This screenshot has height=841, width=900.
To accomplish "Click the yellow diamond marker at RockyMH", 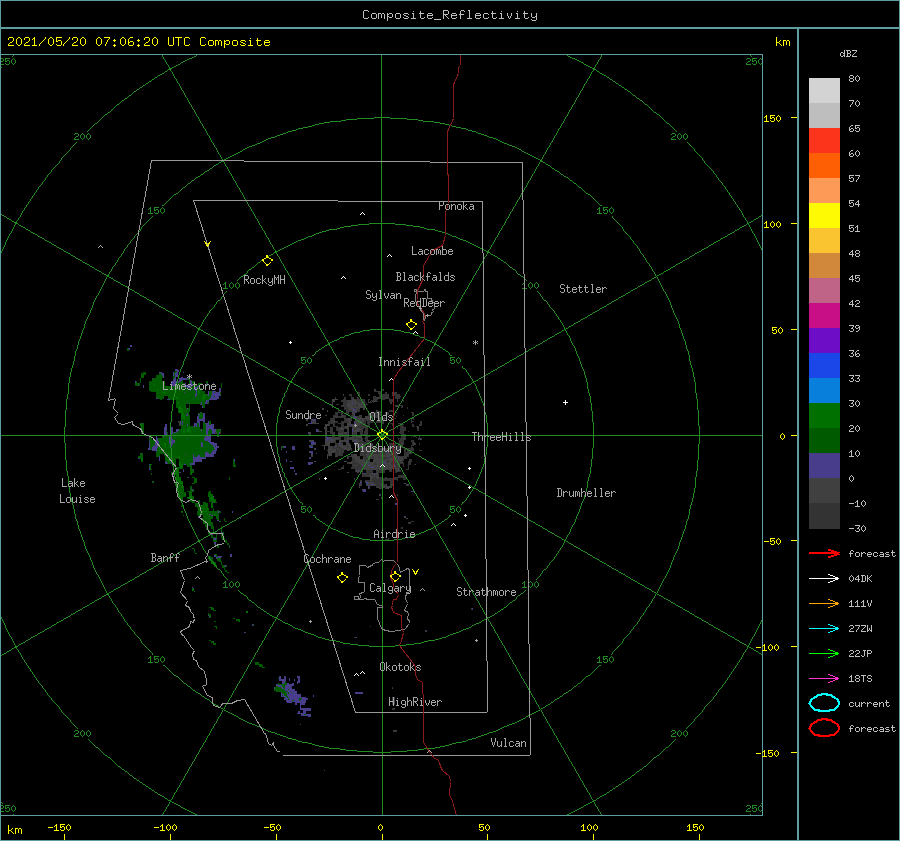I will point(267,261).
